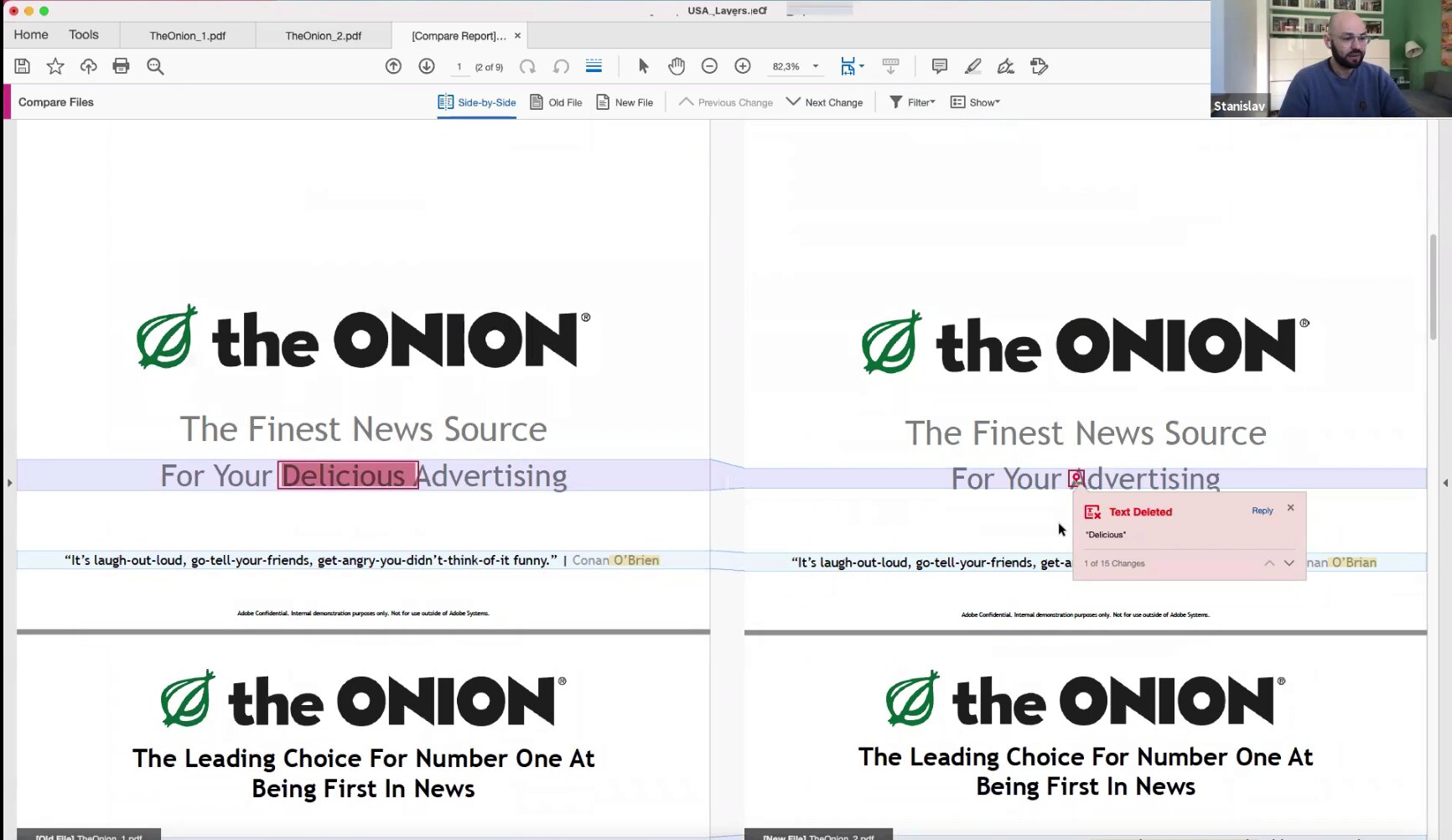Image resolution: width=1452 pixels, height=840 pixels.
Task: Switch to TheOnion_2.pdf tab
Action: point(323,35)
